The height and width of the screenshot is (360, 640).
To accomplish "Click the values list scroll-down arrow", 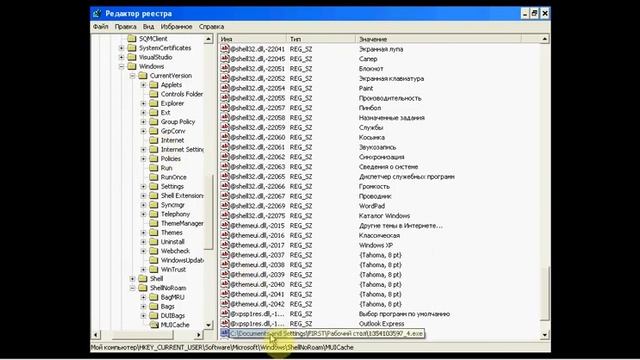I will click(544, 335).
